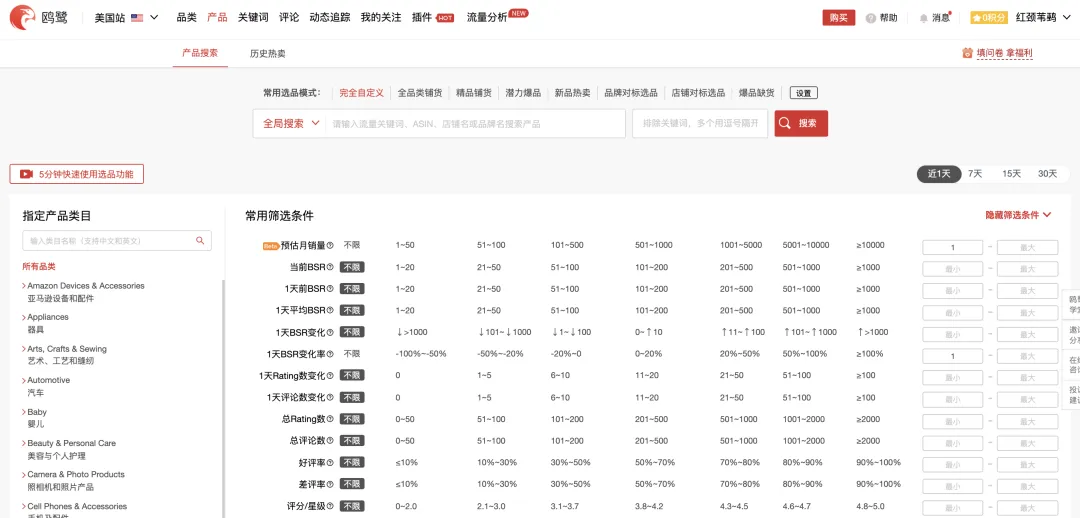Click help icon next to 1天评论数变化
The image size is (1080, 518).
[x=330, y=397]
